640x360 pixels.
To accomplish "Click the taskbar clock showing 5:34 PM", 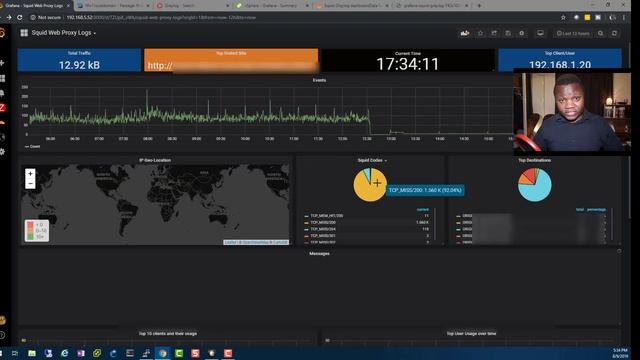I will pyautogui.click(x=620, y=353).
